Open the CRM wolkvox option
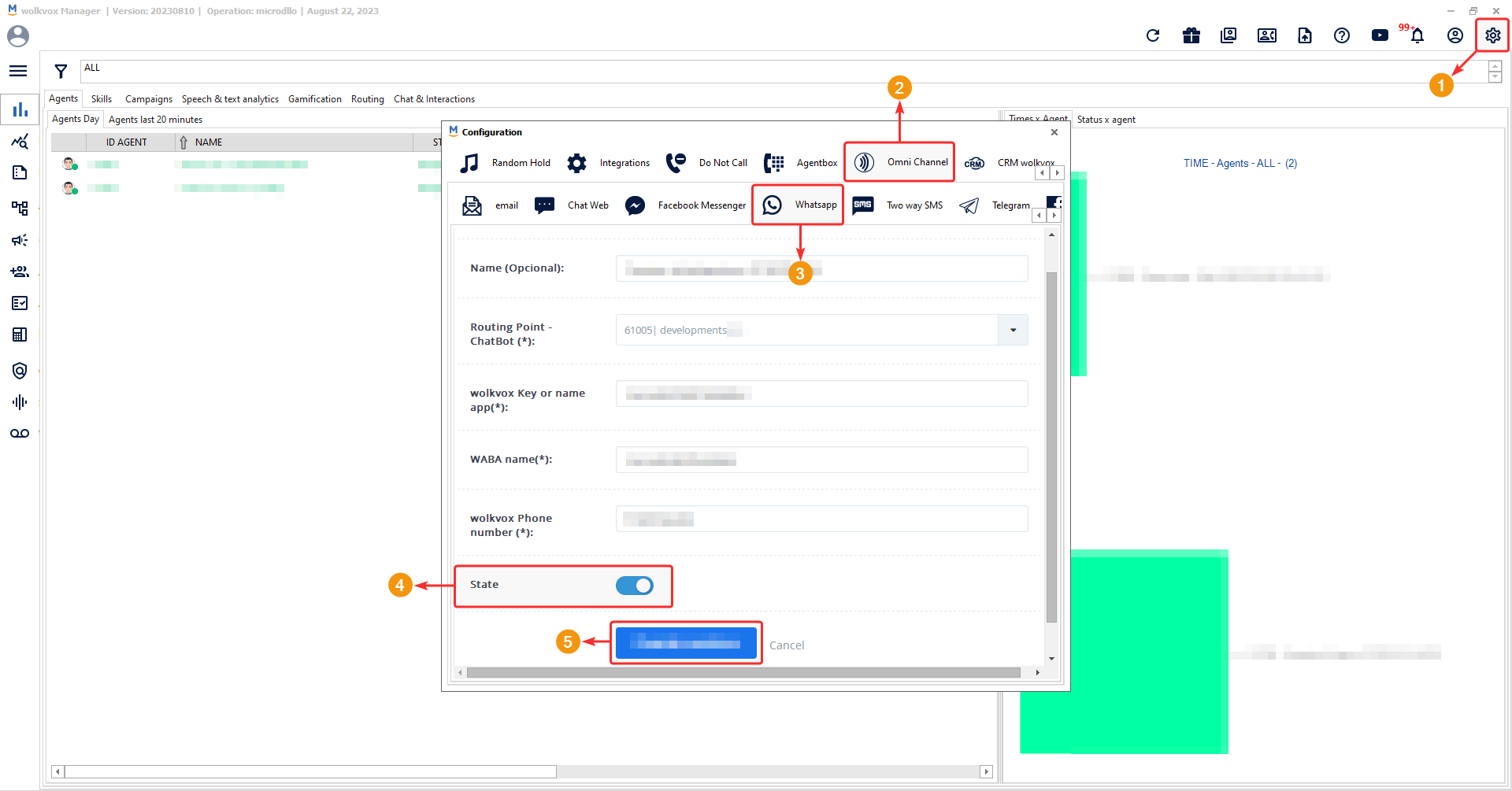The height and width of the screenshot is (791, 1512). coord(1009,163)
